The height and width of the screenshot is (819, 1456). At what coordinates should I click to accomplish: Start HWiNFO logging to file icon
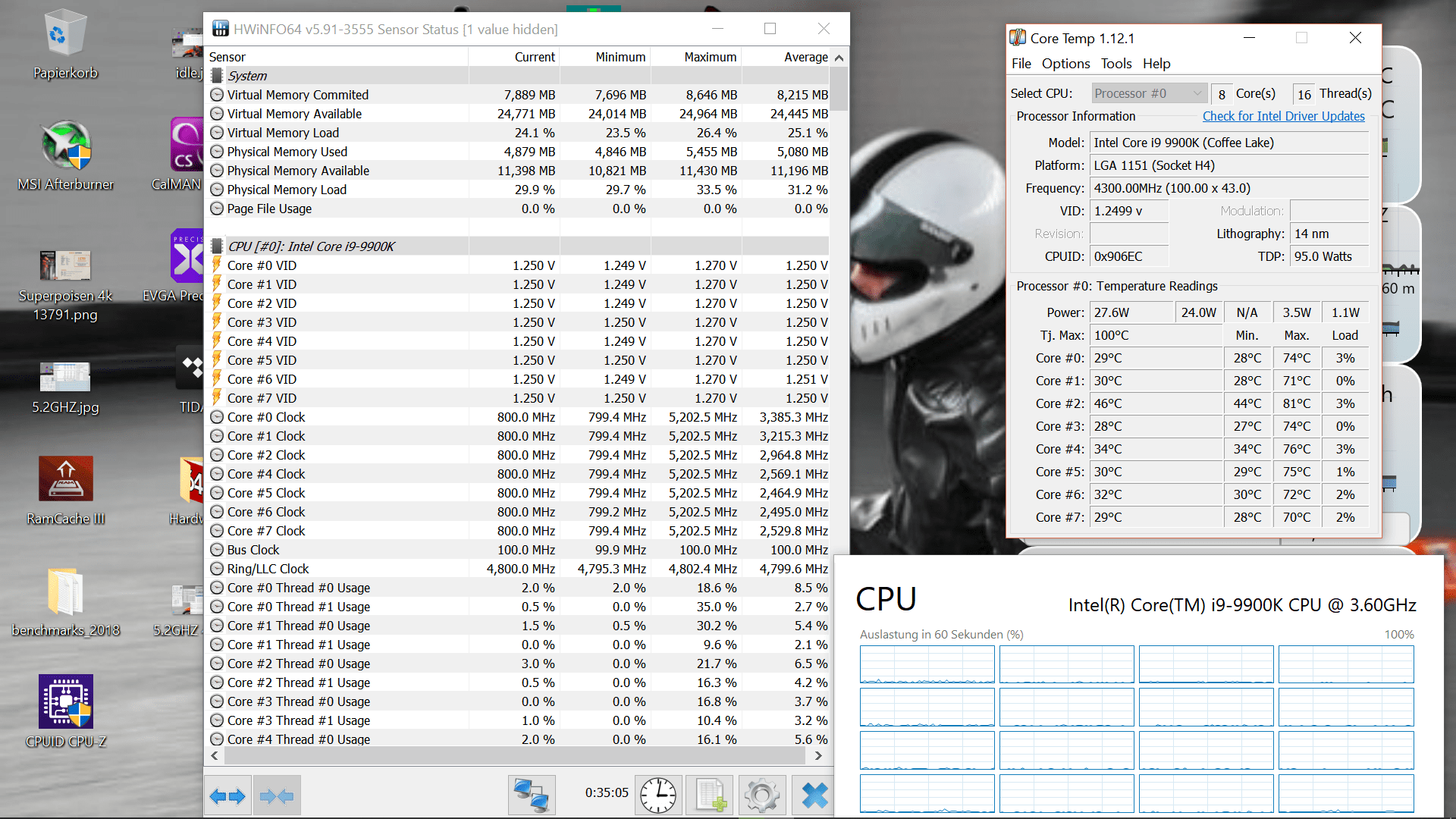(711, 795)
